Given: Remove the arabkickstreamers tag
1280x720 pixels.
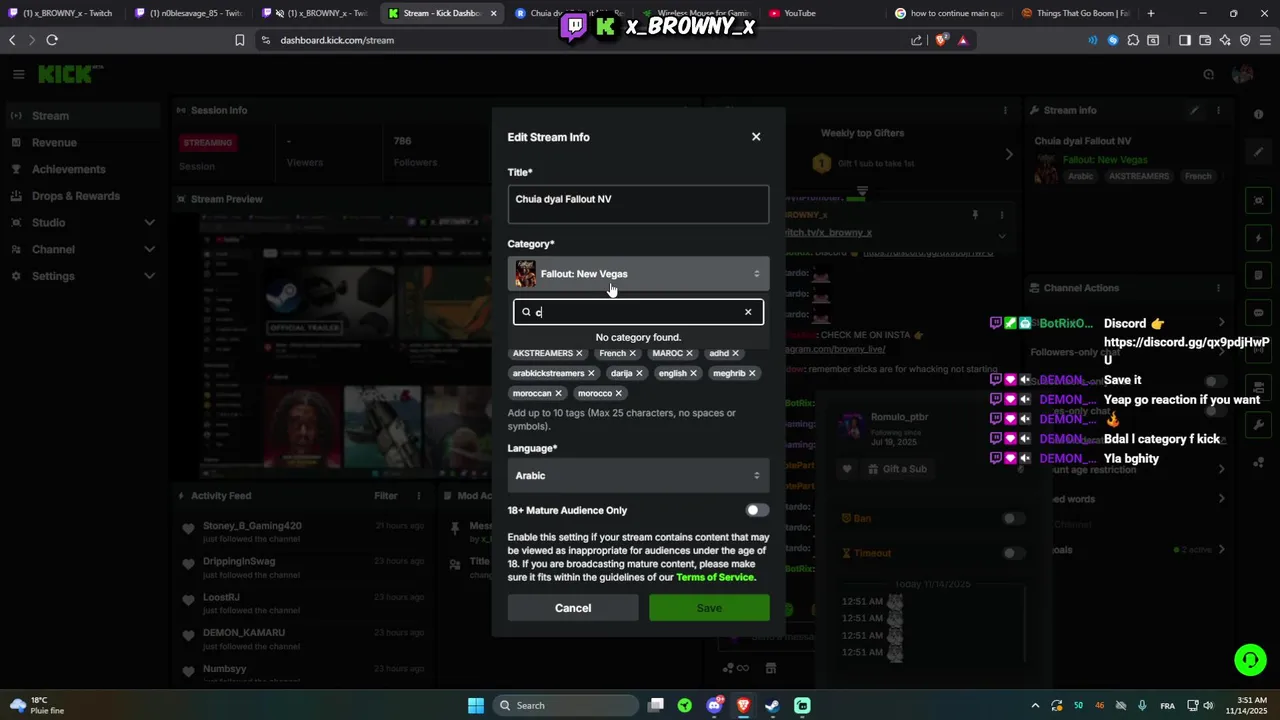Looking at the screenshot, I should (591, 373).
